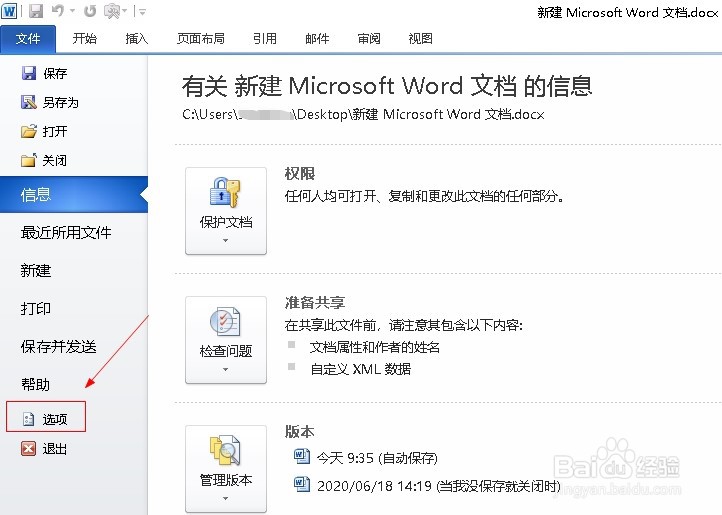Switch to the 审阅 ribbon tab
Screen dimensions: 722x515
pos(369,39)
